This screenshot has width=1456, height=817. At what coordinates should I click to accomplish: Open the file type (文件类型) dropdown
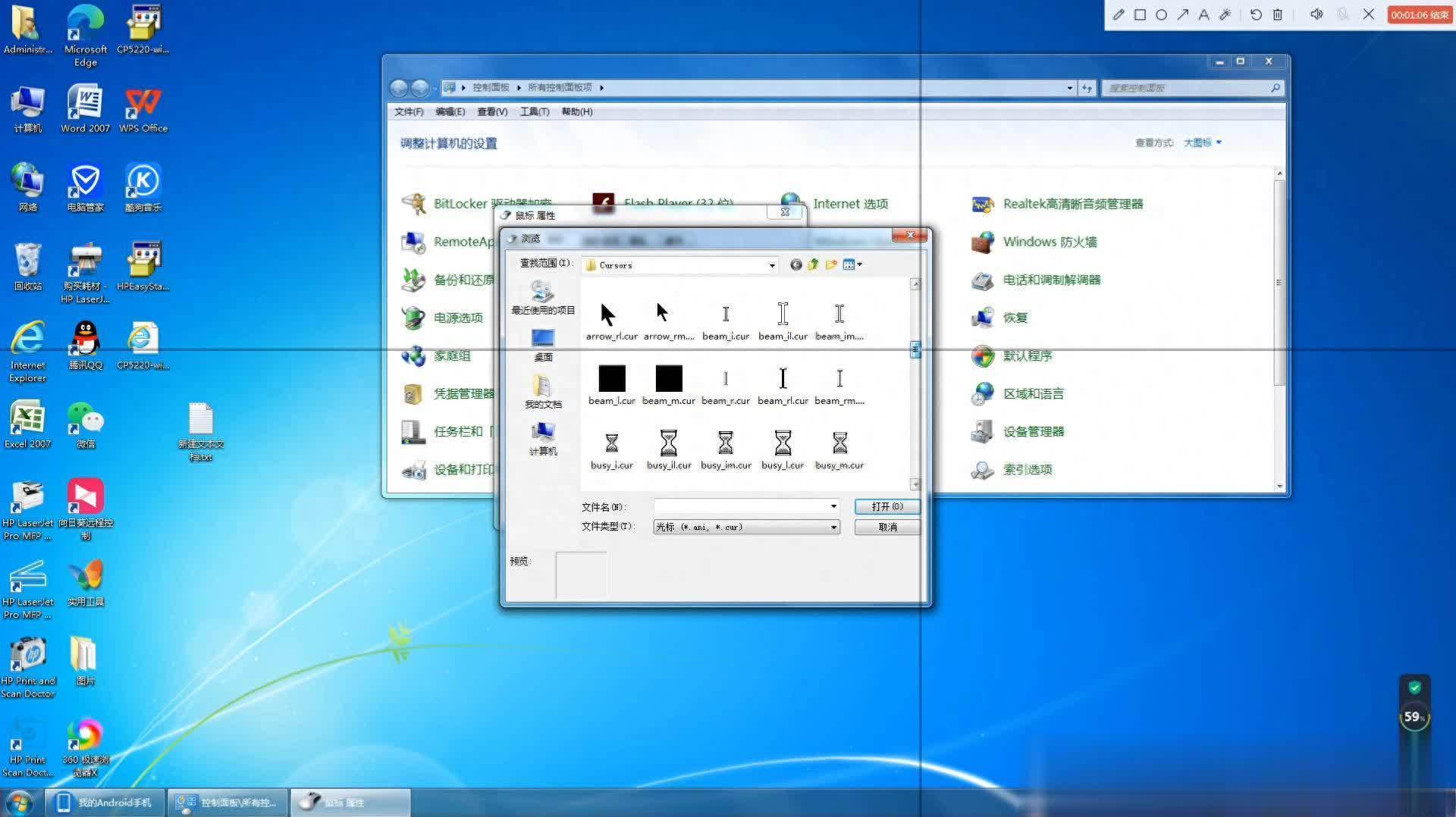(833, 527)
